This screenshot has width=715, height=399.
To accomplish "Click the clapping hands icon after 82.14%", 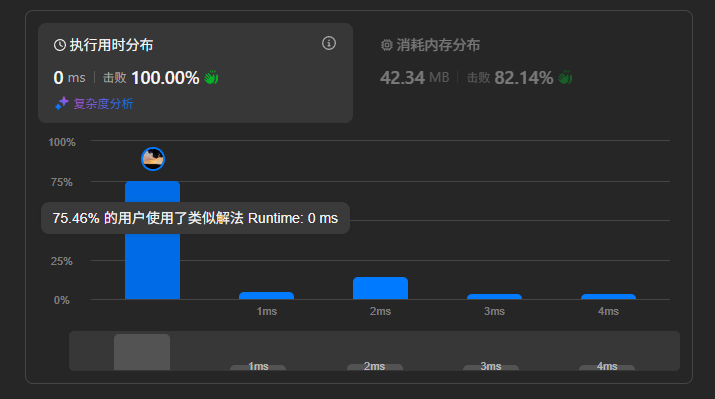I will tap(565, 78).
